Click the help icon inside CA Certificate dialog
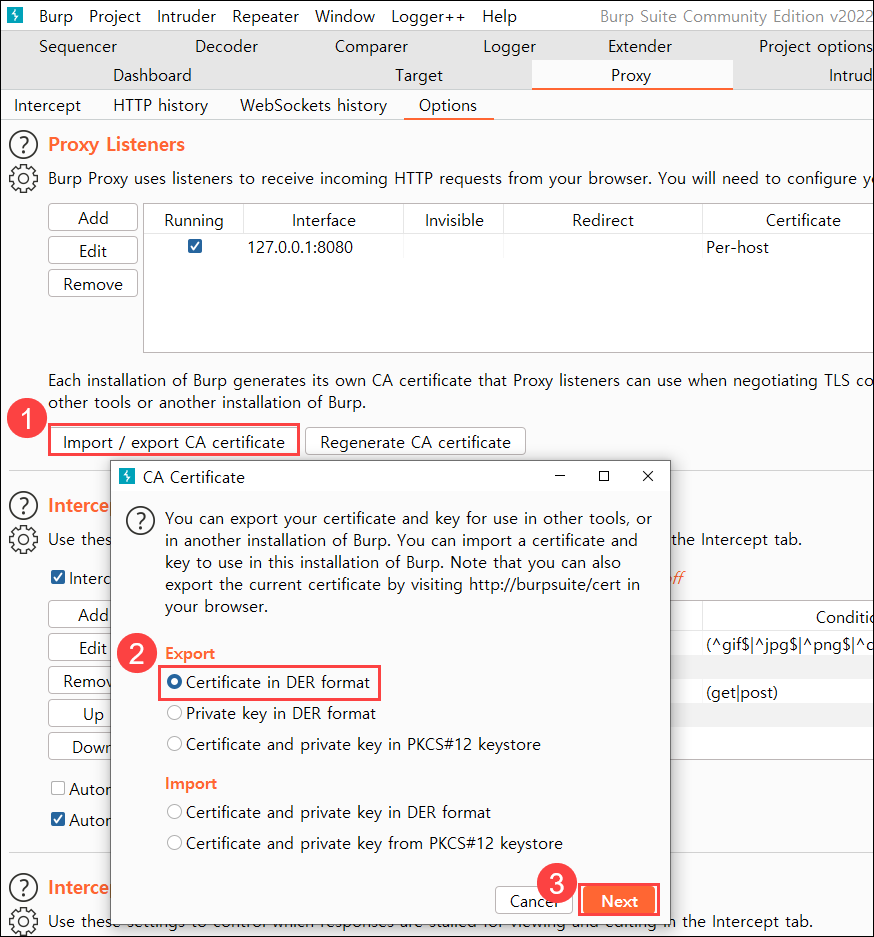The image size is (874, 937). point(140,520)
